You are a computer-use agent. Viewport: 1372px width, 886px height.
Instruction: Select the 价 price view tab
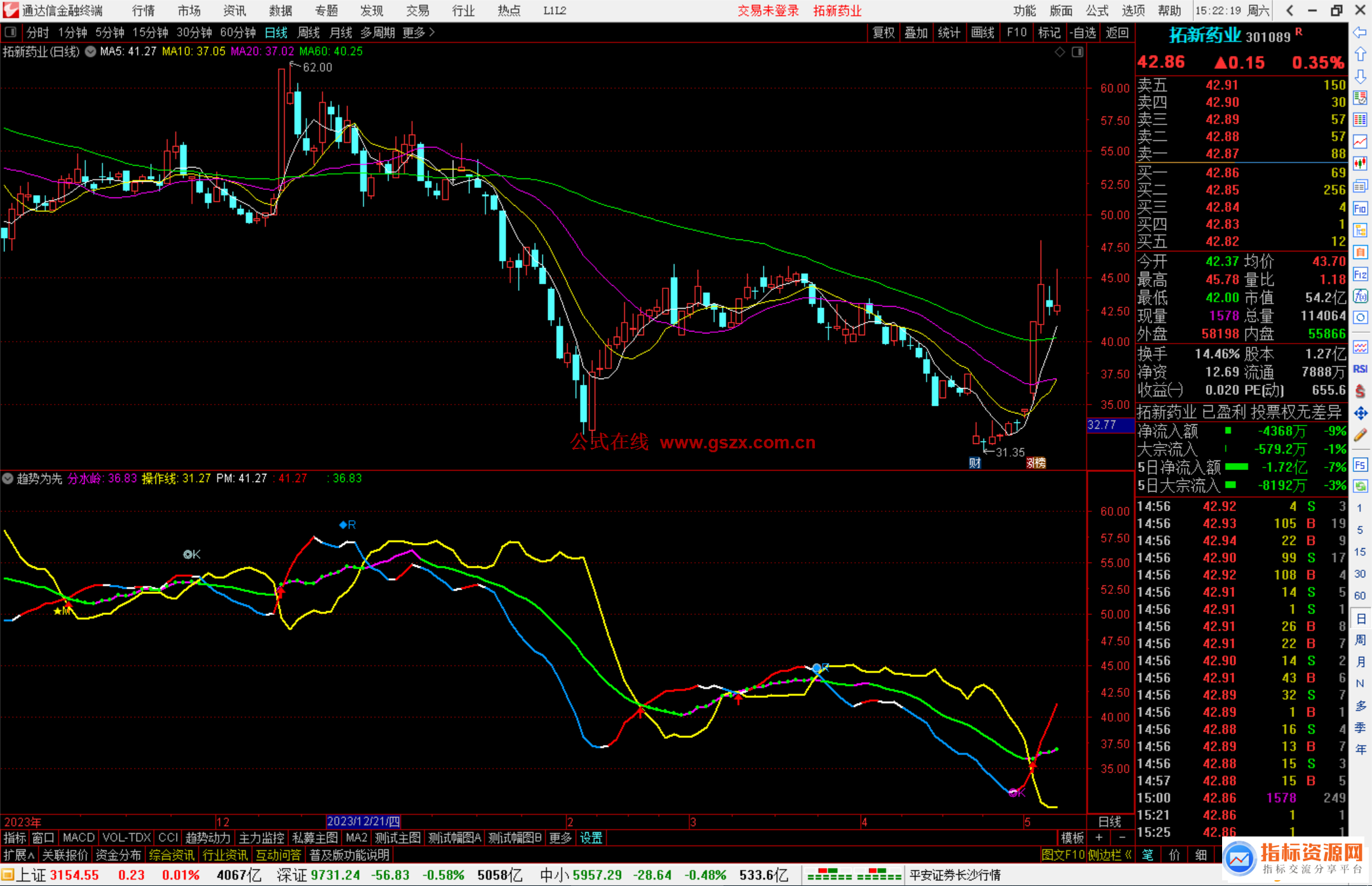click(1174, 855)
